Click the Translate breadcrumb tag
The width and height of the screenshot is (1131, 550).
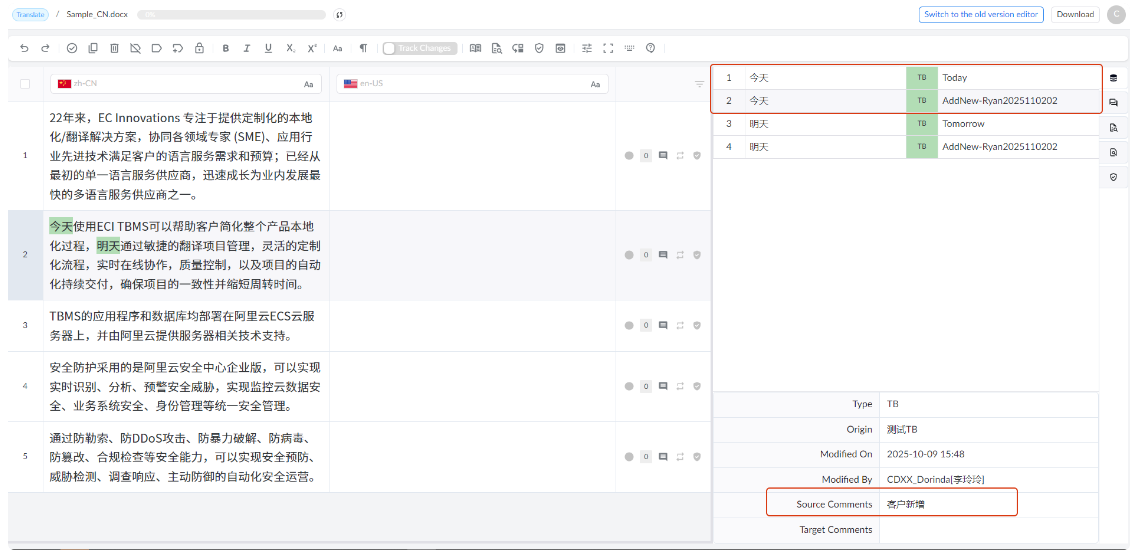[31, 14]
